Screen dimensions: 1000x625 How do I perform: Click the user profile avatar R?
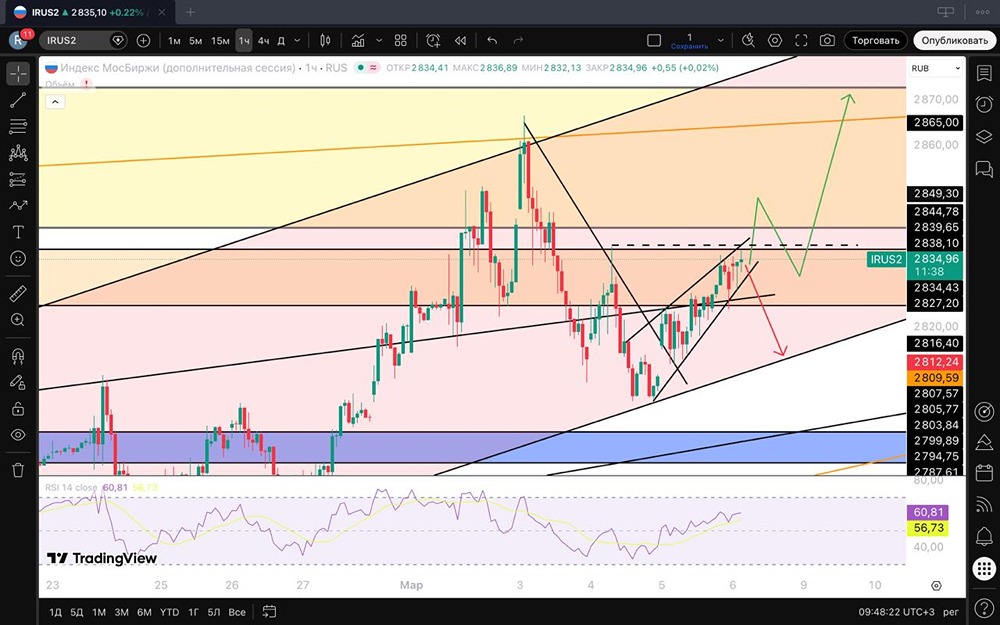point(18,40)
